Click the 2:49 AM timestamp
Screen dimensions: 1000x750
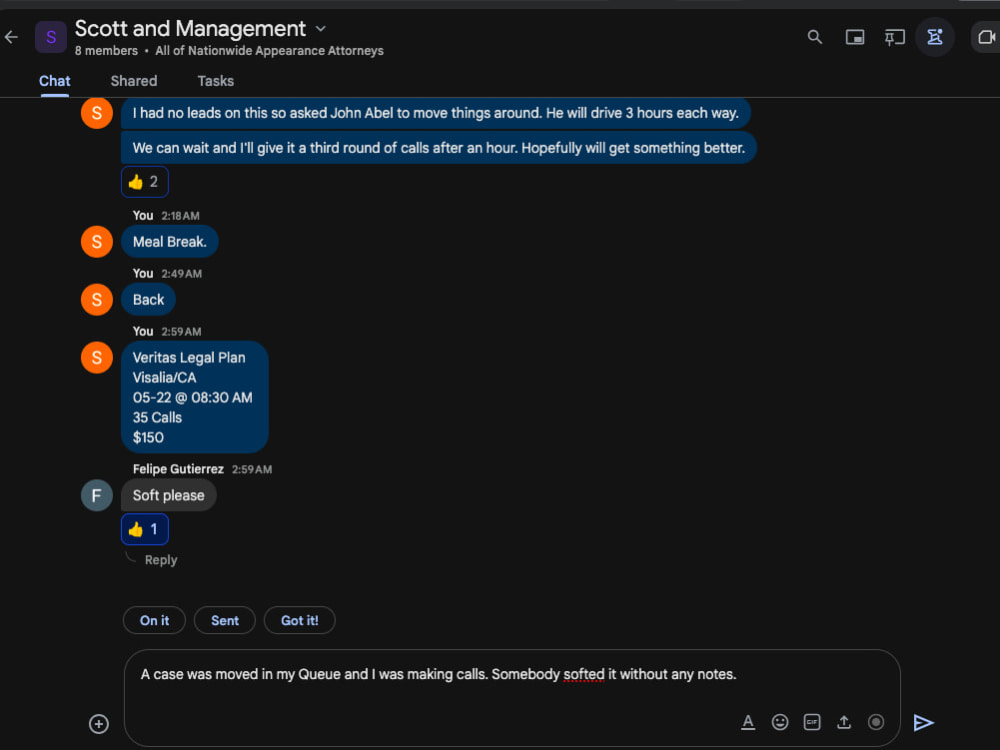click(181, 274)
